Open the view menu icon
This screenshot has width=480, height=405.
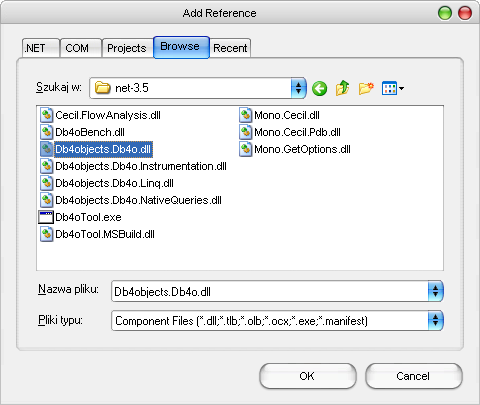click(389, 88)
